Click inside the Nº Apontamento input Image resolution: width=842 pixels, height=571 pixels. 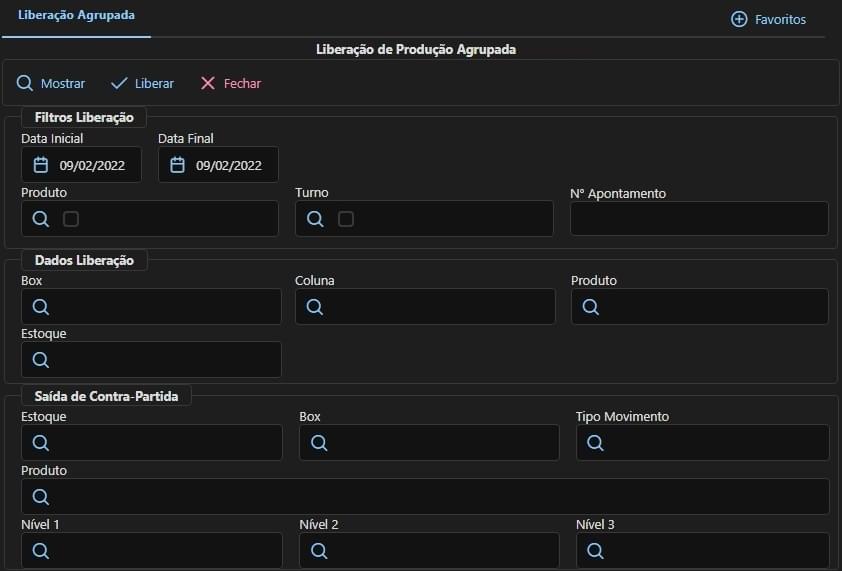coord(699,219)
